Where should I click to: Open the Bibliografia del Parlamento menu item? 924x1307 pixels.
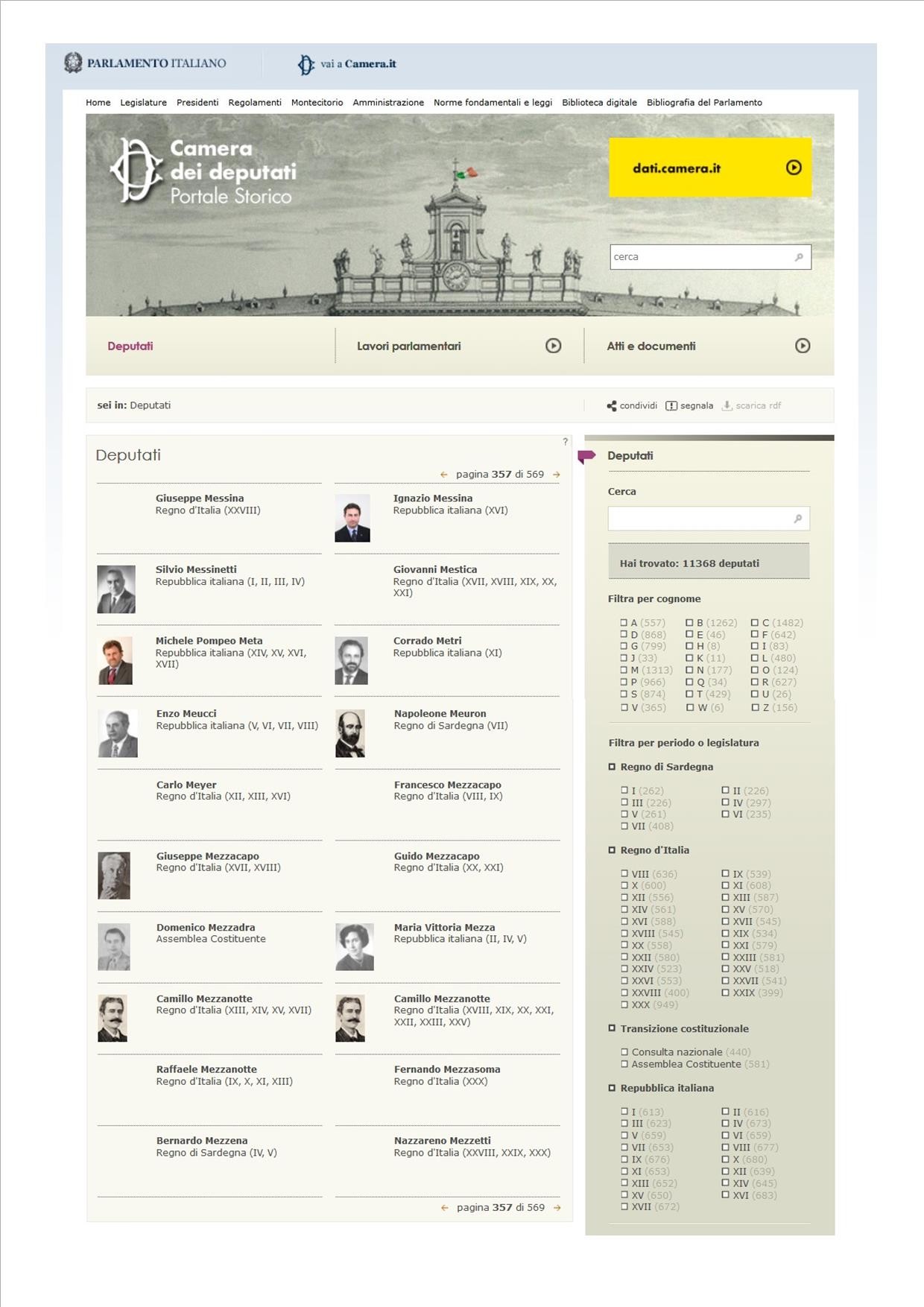point(705,103)
